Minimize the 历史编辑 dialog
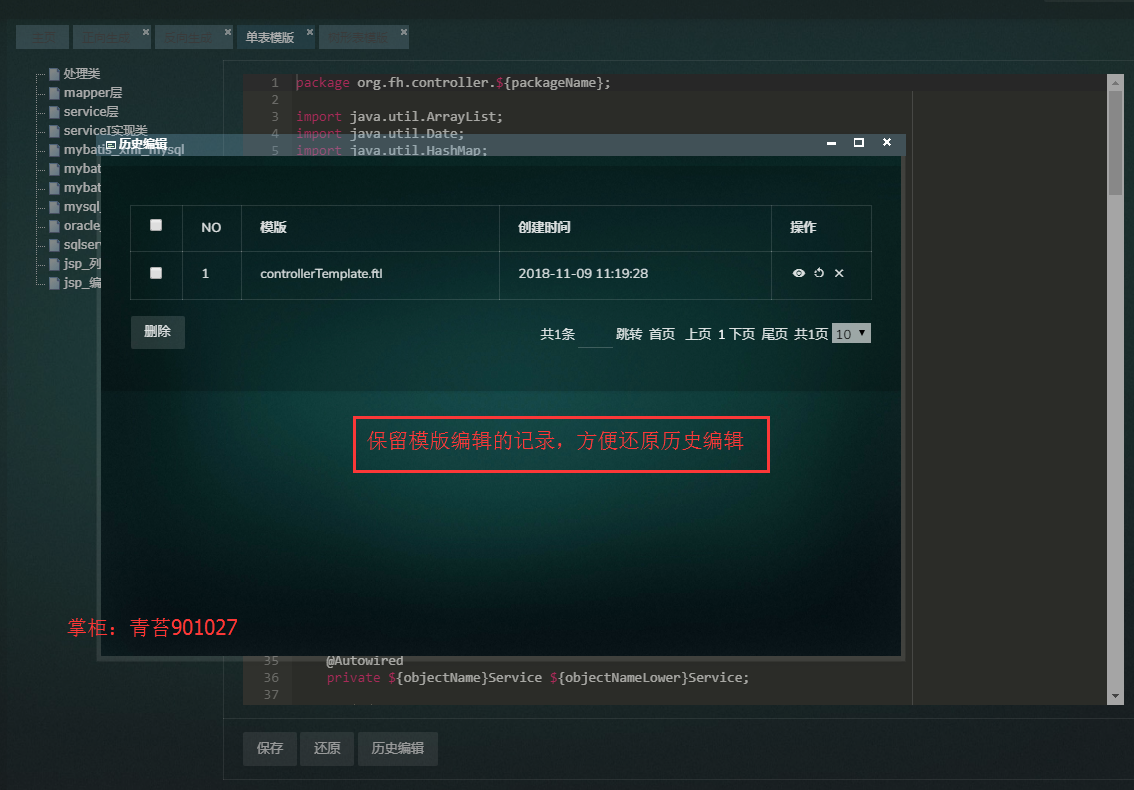This screenshot has height=790, width=1134. click(x=832, y=143)
